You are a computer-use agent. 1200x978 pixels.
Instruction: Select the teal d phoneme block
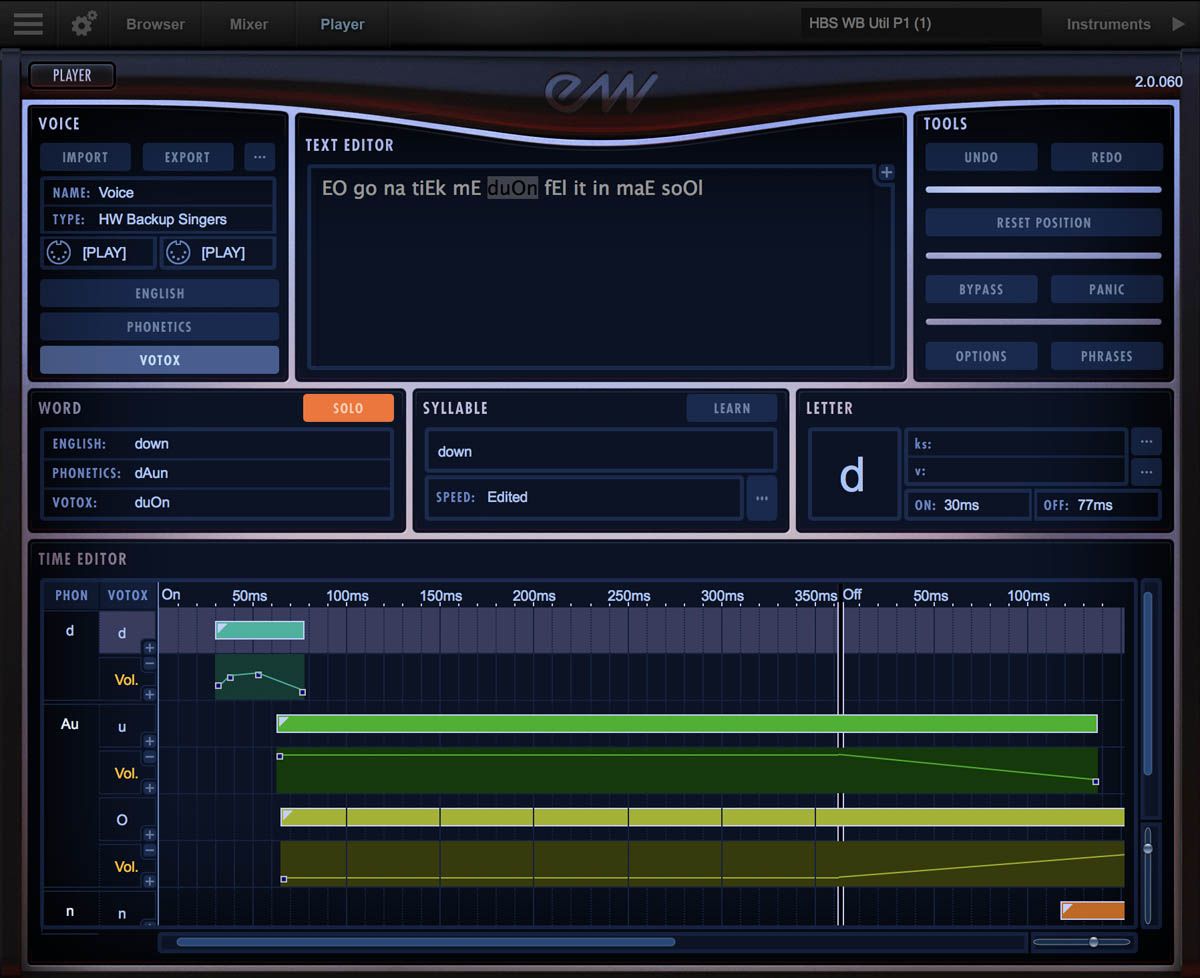pyautogui.click(x=260, y=630)
